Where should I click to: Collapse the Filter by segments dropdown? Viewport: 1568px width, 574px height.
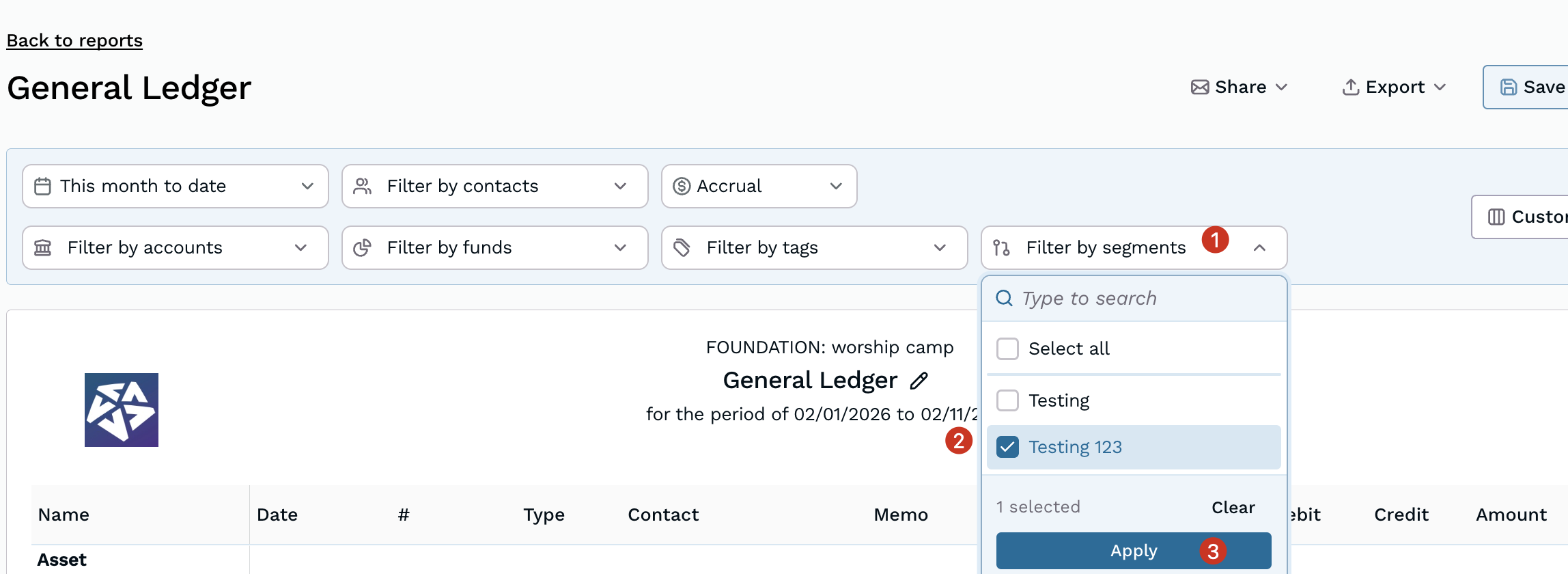(1260, 248)
